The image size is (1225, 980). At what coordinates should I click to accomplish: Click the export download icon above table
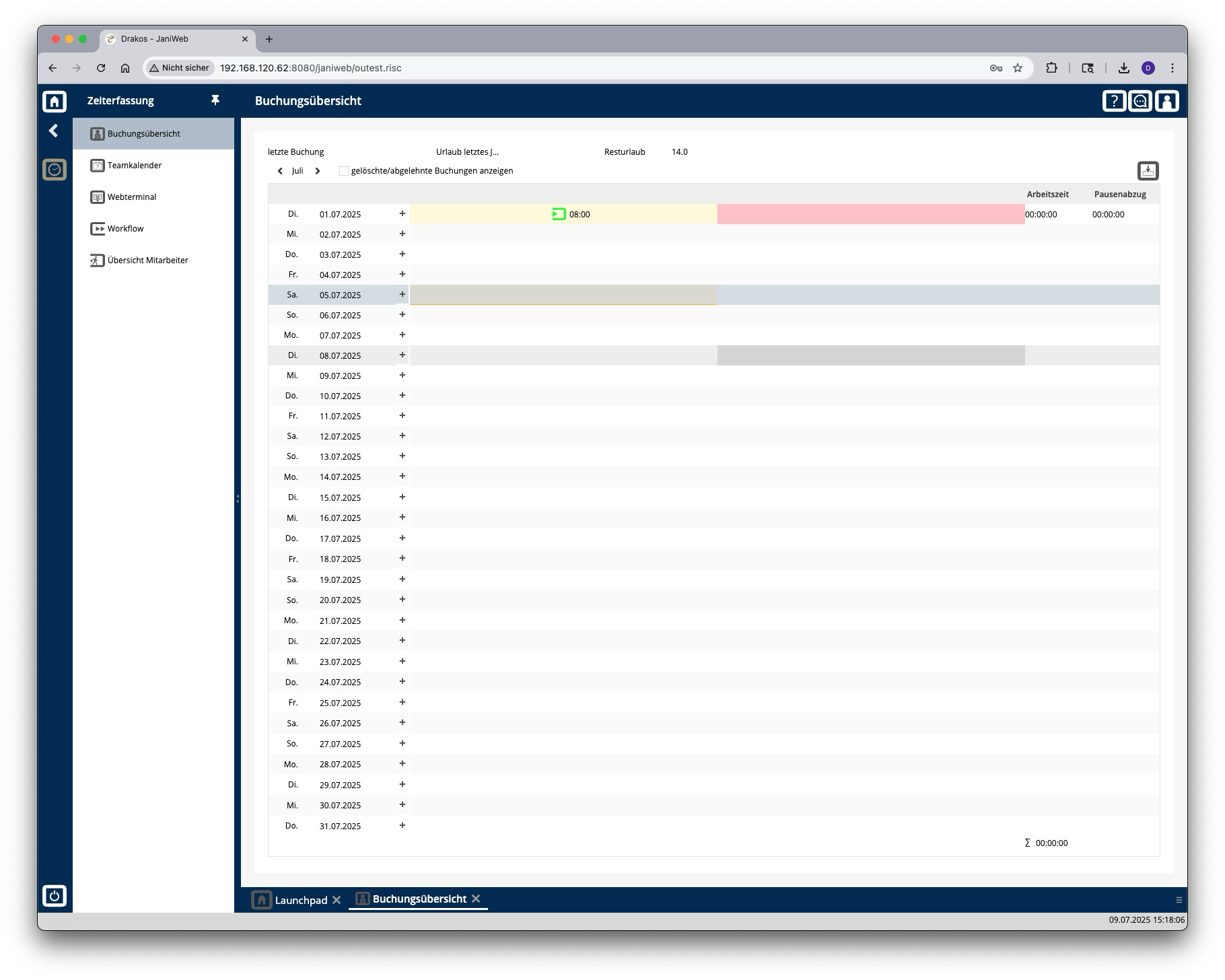tap(1148, 171)
